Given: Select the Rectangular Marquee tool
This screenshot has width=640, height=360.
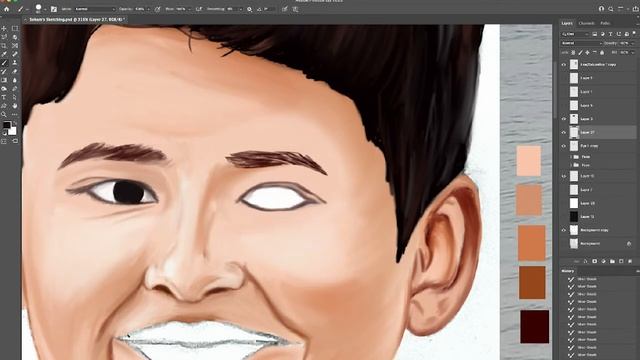Looking at the screenshot, I should [x=15, y=29].
